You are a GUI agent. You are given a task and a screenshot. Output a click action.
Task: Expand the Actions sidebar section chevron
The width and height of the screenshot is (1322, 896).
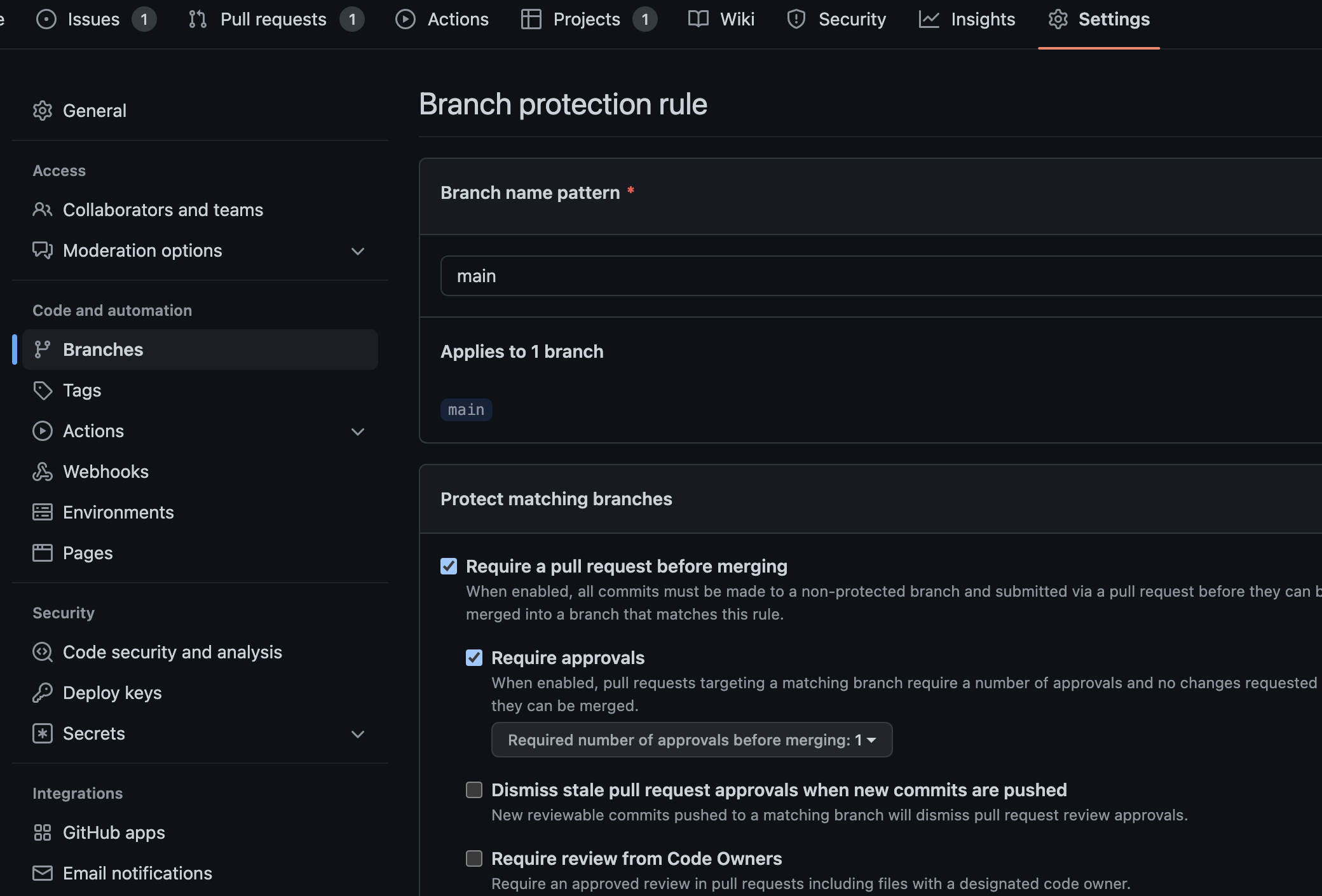click(358, 431)
